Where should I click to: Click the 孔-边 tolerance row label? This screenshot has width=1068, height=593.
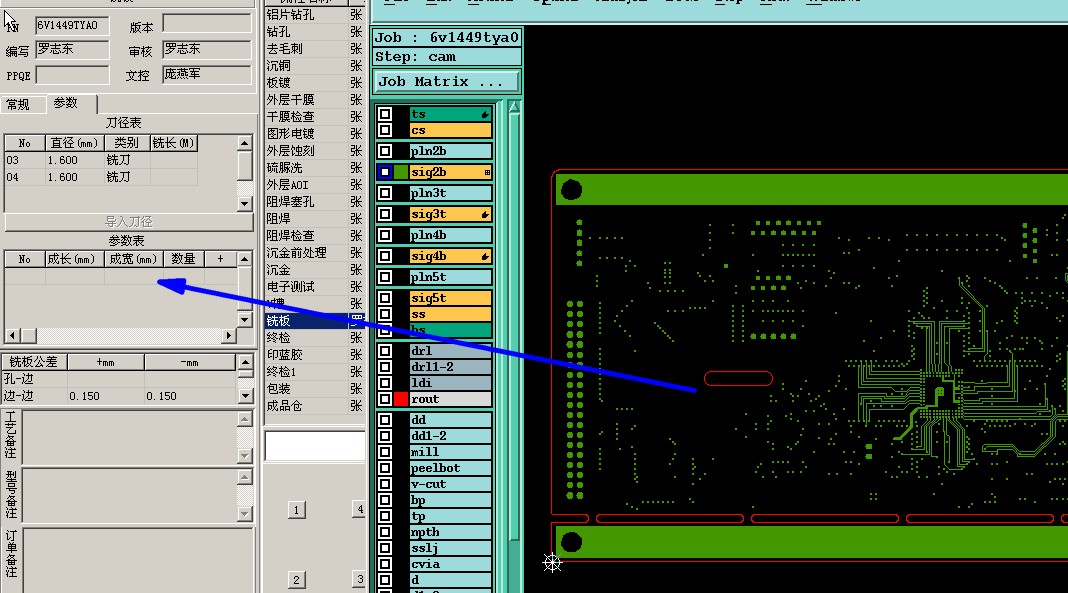pyautogui.click(x=34, y=379)
